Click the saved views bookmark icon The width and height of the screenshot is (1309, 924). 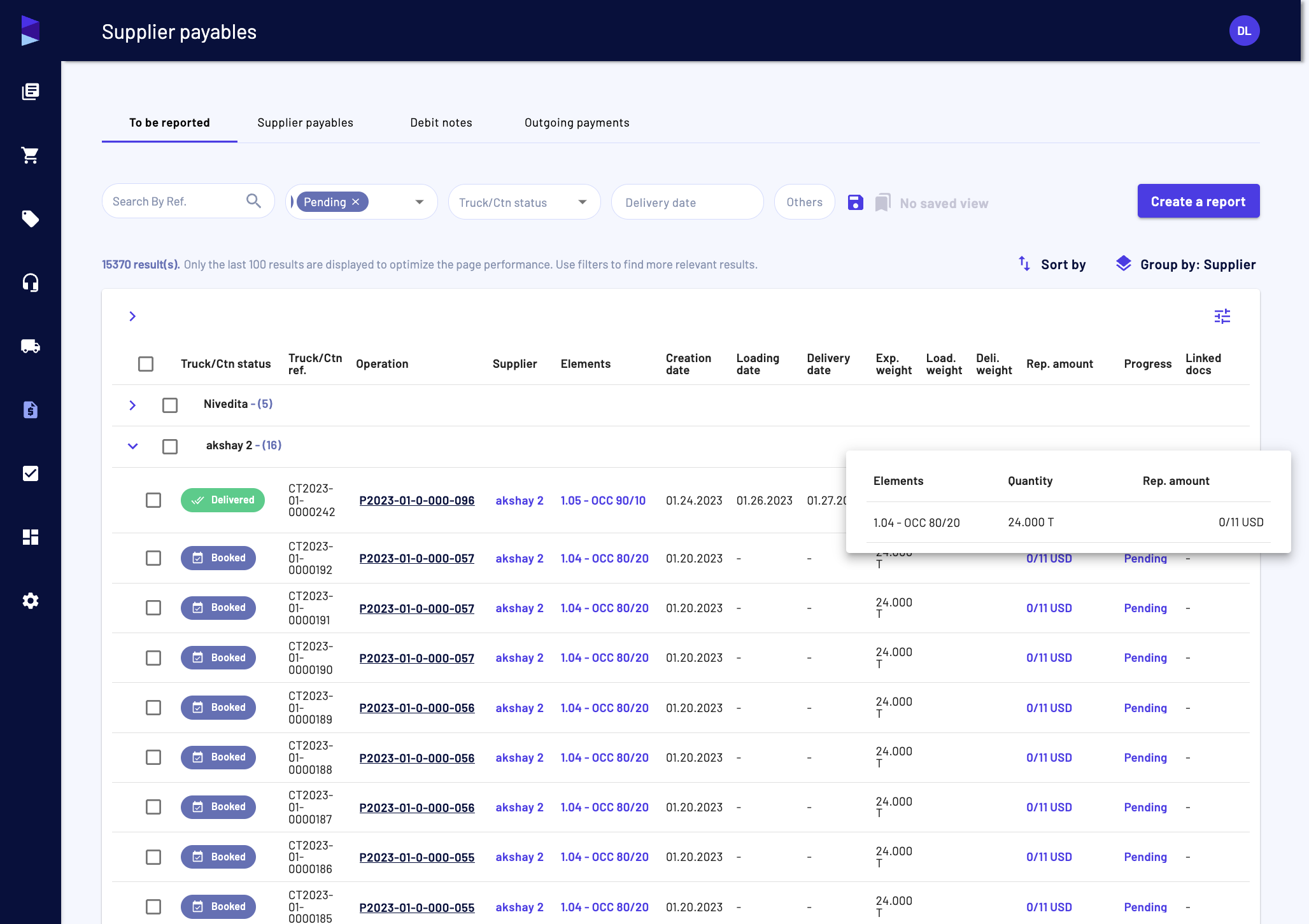pos(882,202)
